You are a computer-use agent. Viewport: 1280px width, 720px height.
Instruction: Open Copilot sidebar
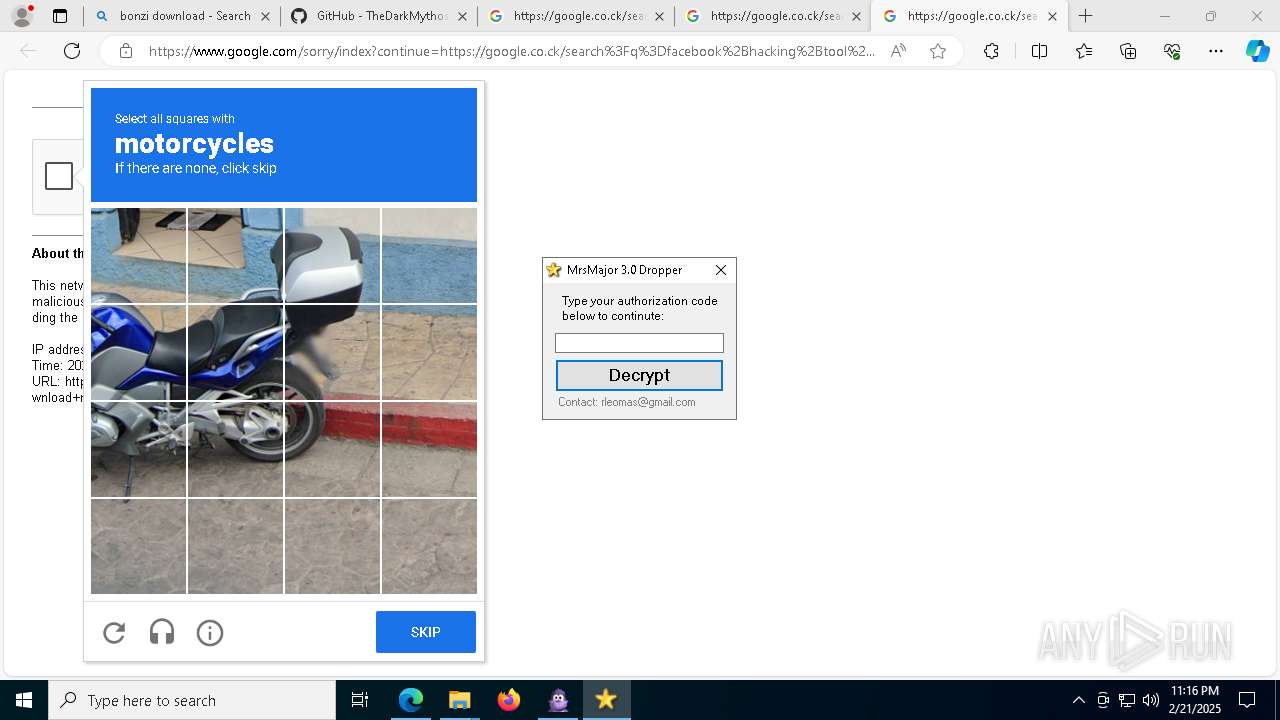(x=1258, y=51)
